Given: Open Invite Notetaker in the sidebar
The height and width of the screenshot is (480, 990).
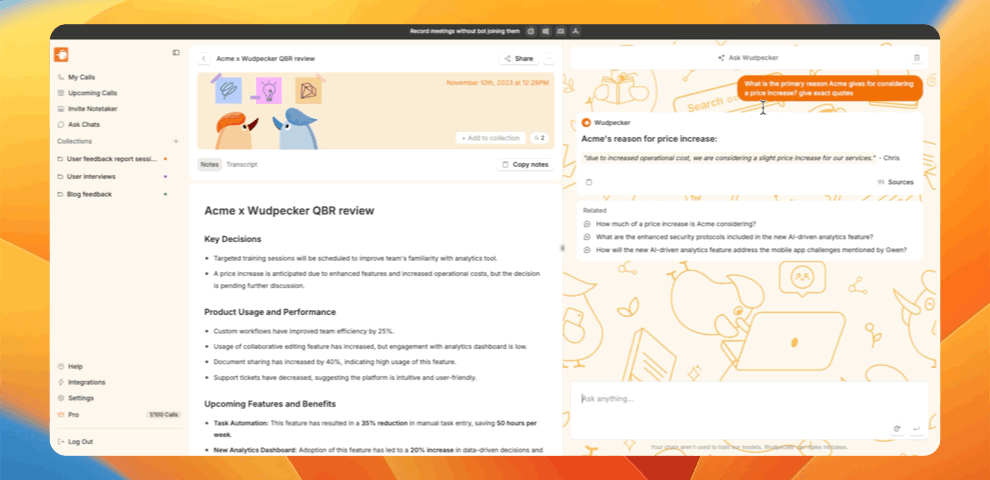Looking at the screenshot, I should [92, 109].
